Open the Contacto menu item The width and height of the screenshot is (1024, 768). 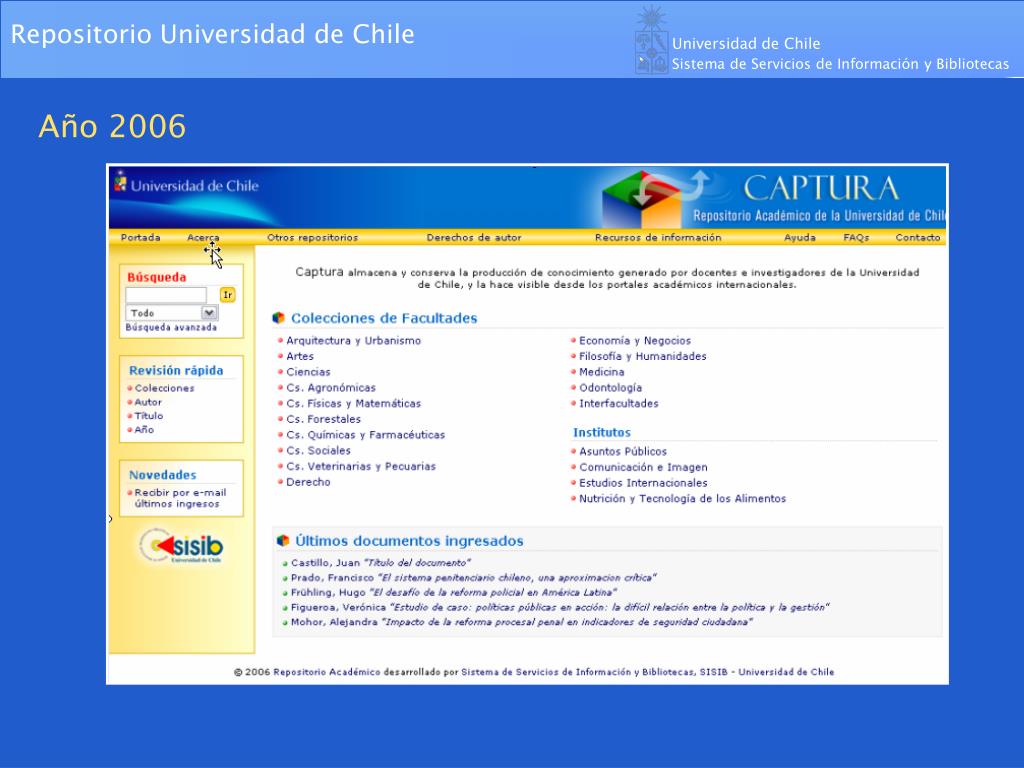(x=918, y=238)
